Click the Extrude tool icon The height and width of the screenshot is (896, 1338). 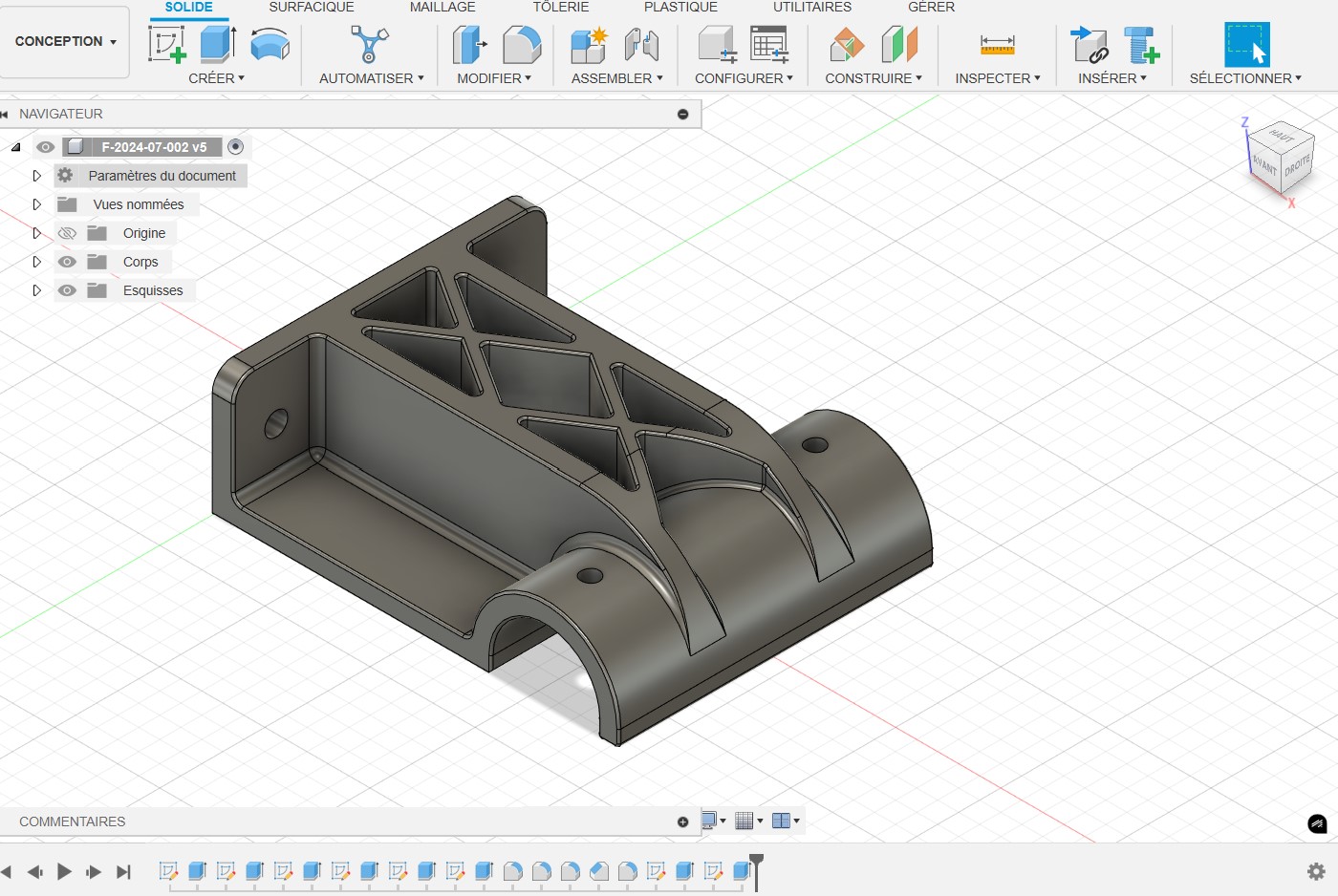click(218, 44)
